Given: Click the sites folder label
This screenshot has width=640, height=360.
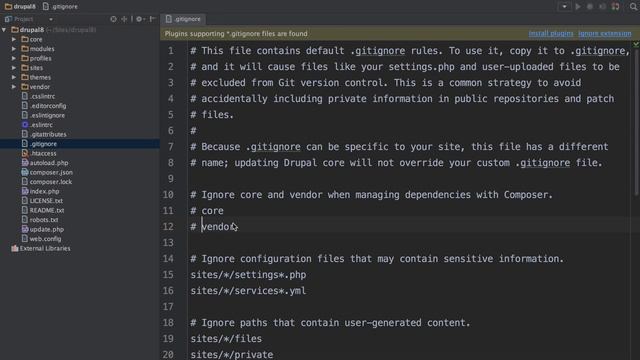Looking at the screenshot, I should click(x=36, y=68).
